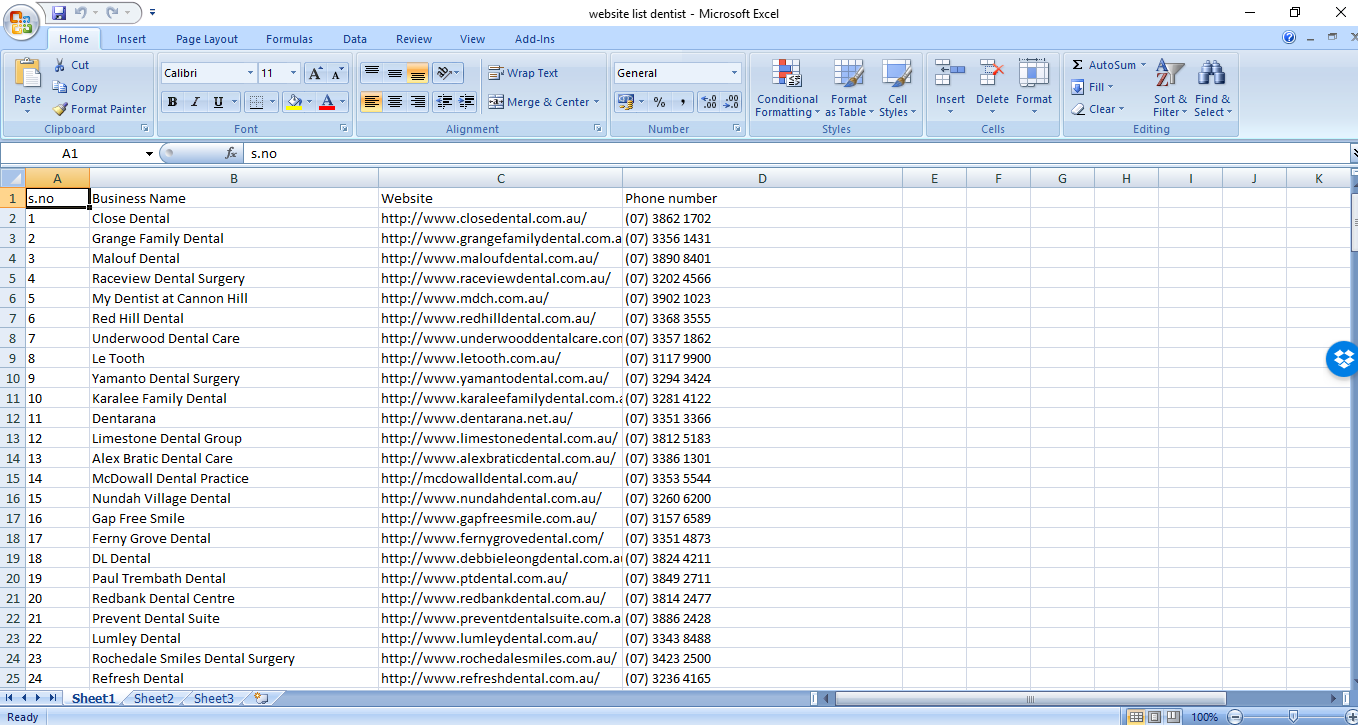The image size is (1358, 725).
Task: Click the Find & Select binoculars icon
Action: click(x=1212, y=74)
